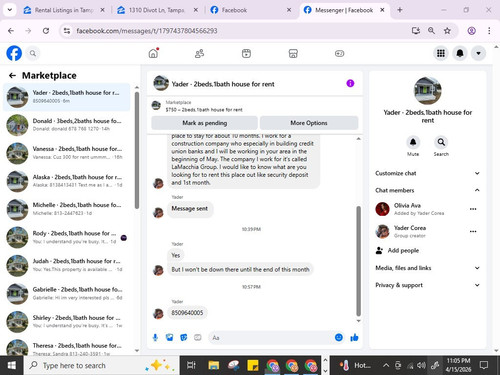Reload the page
The image size is (500, 375).
click(x=46, y=31)
